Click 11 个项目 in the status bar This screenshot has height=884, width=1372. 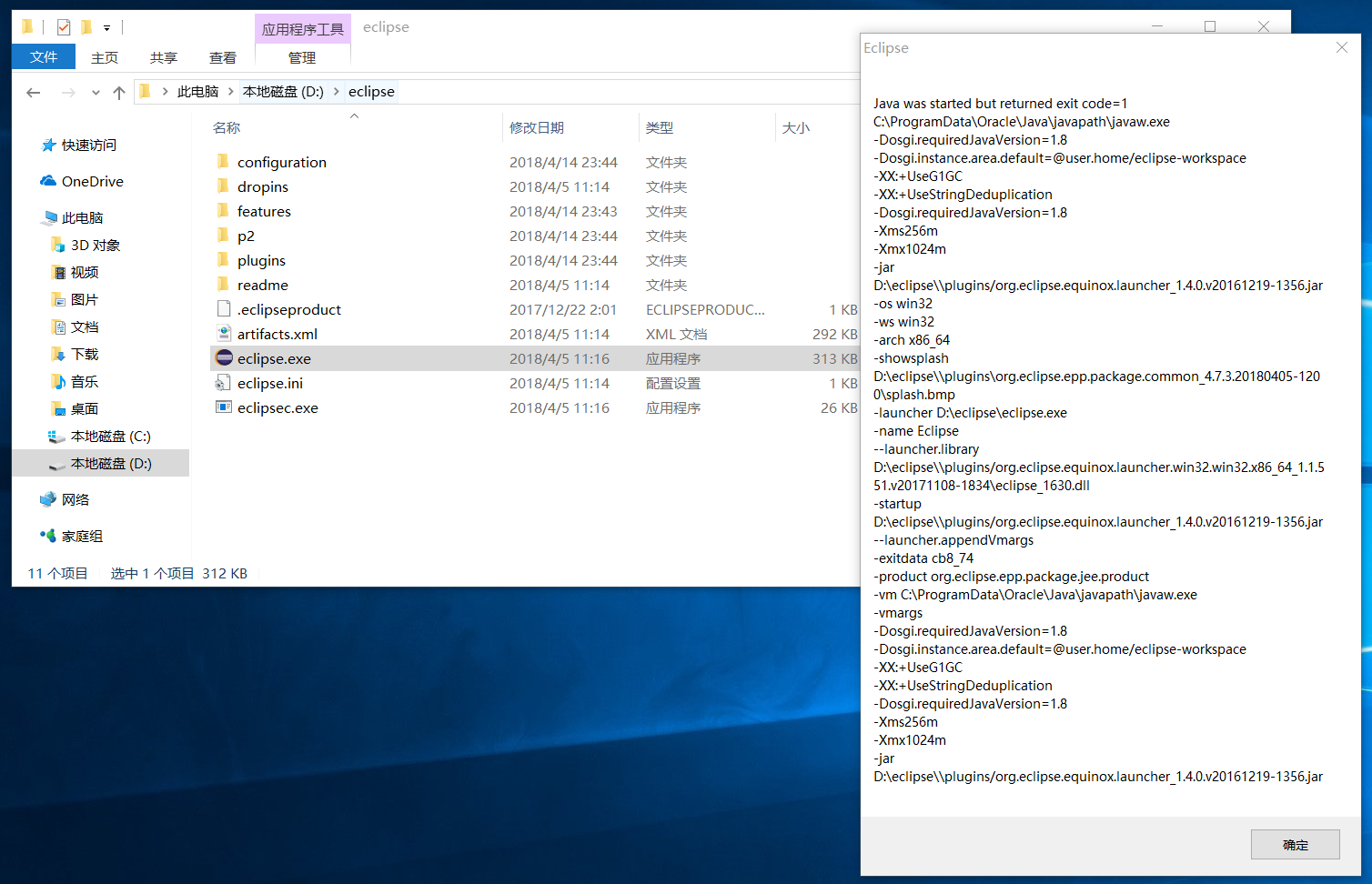pos(57,573)
